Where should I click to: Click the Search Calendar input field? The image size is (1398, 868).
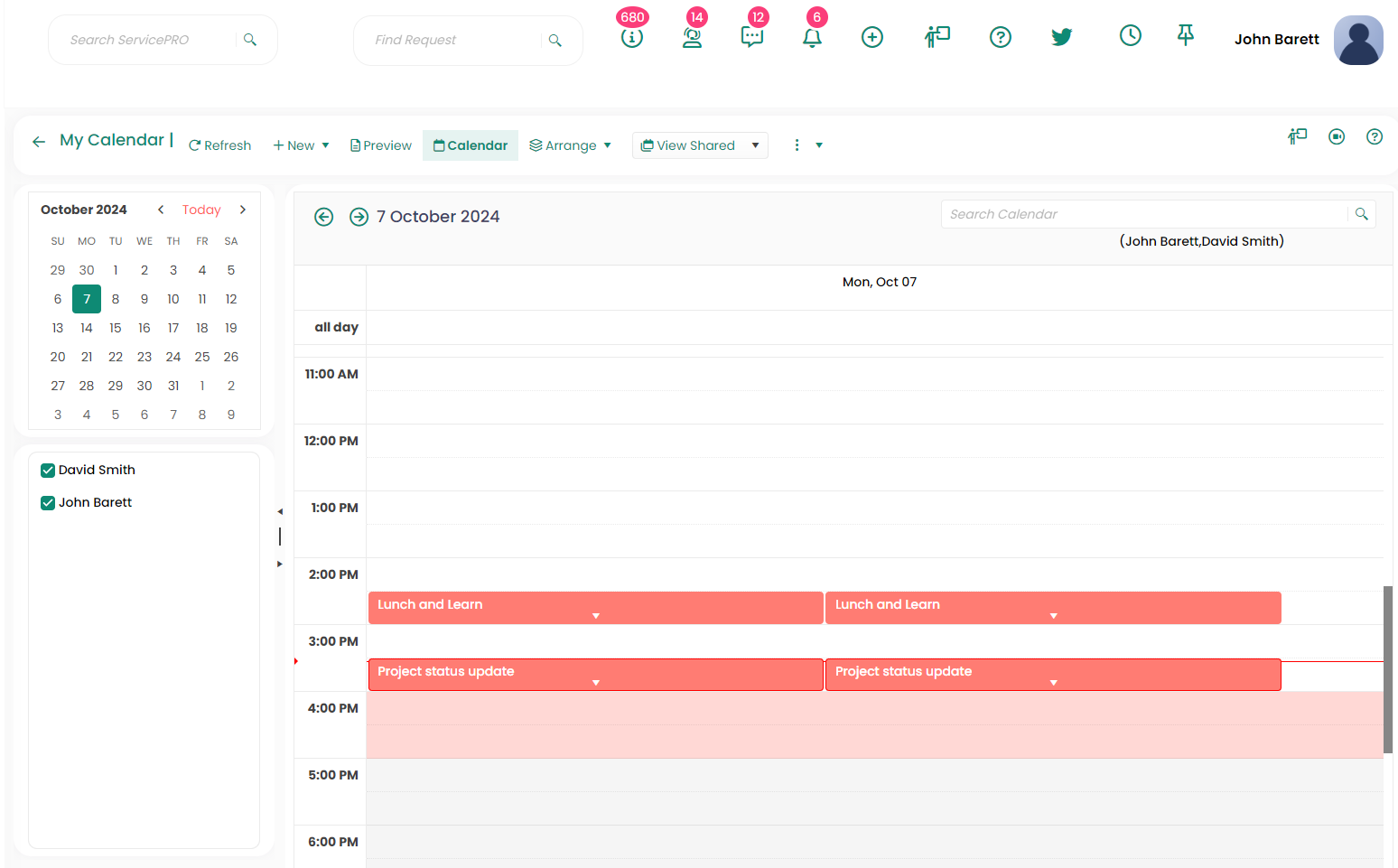click(x=1143, y=214)
